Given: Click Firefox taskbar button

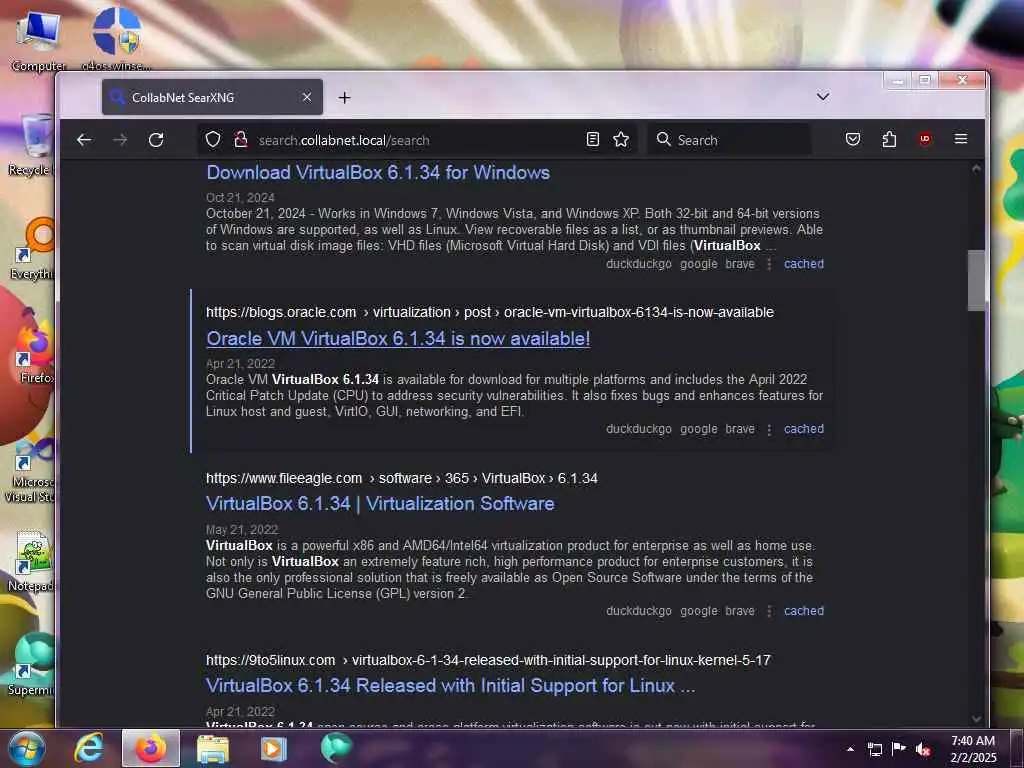Looking at the screenshot, I should [151, 748].
